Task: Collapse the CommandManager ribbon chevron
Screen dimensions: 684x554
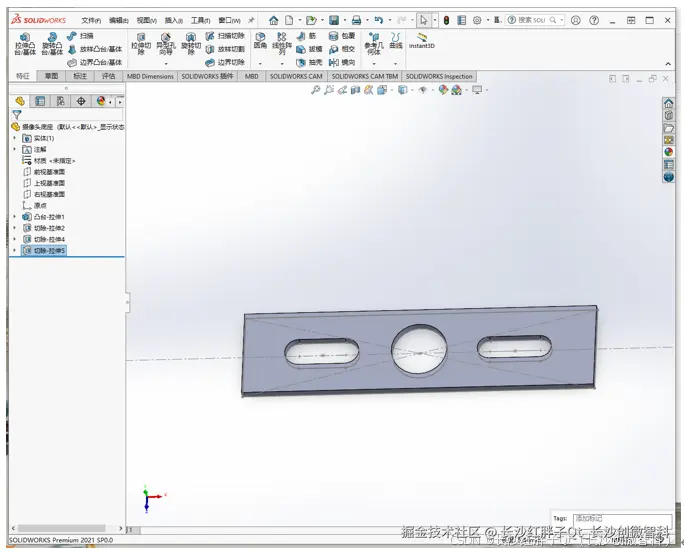Action: 668,64
